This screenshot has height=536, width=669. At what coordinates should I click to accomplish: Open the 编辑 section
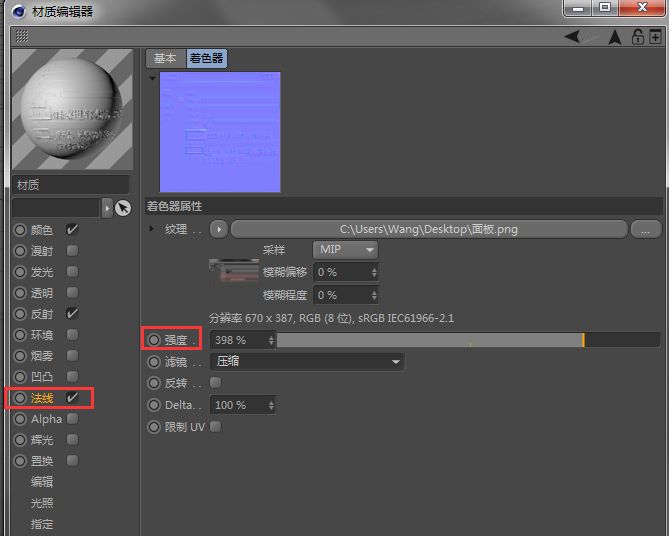tap(42, 482)
